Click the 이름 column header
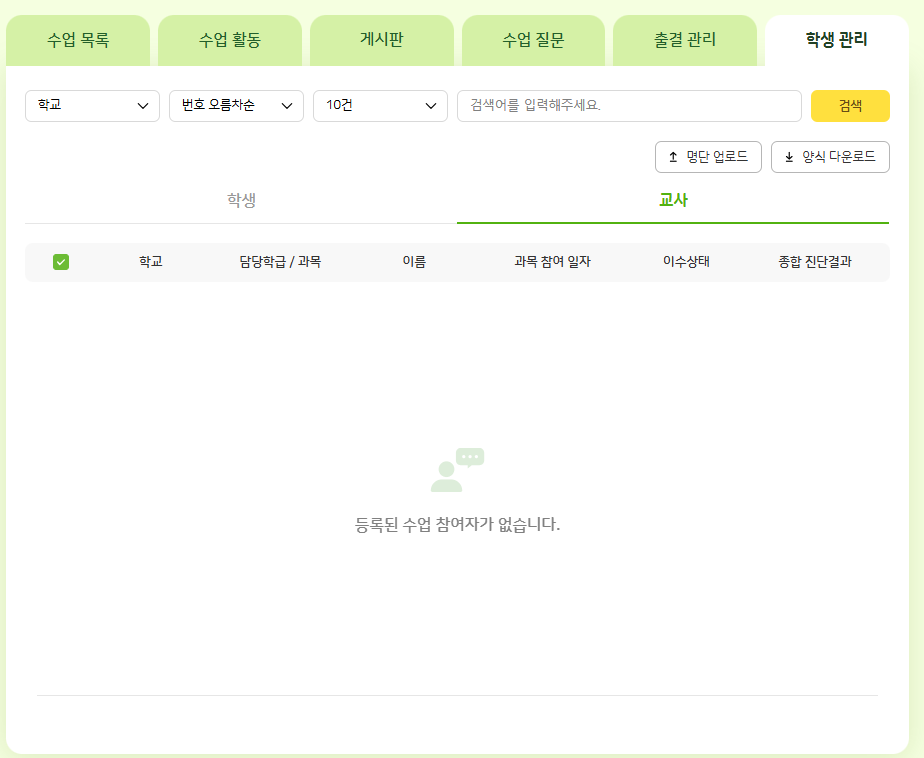 coord(414,262)
